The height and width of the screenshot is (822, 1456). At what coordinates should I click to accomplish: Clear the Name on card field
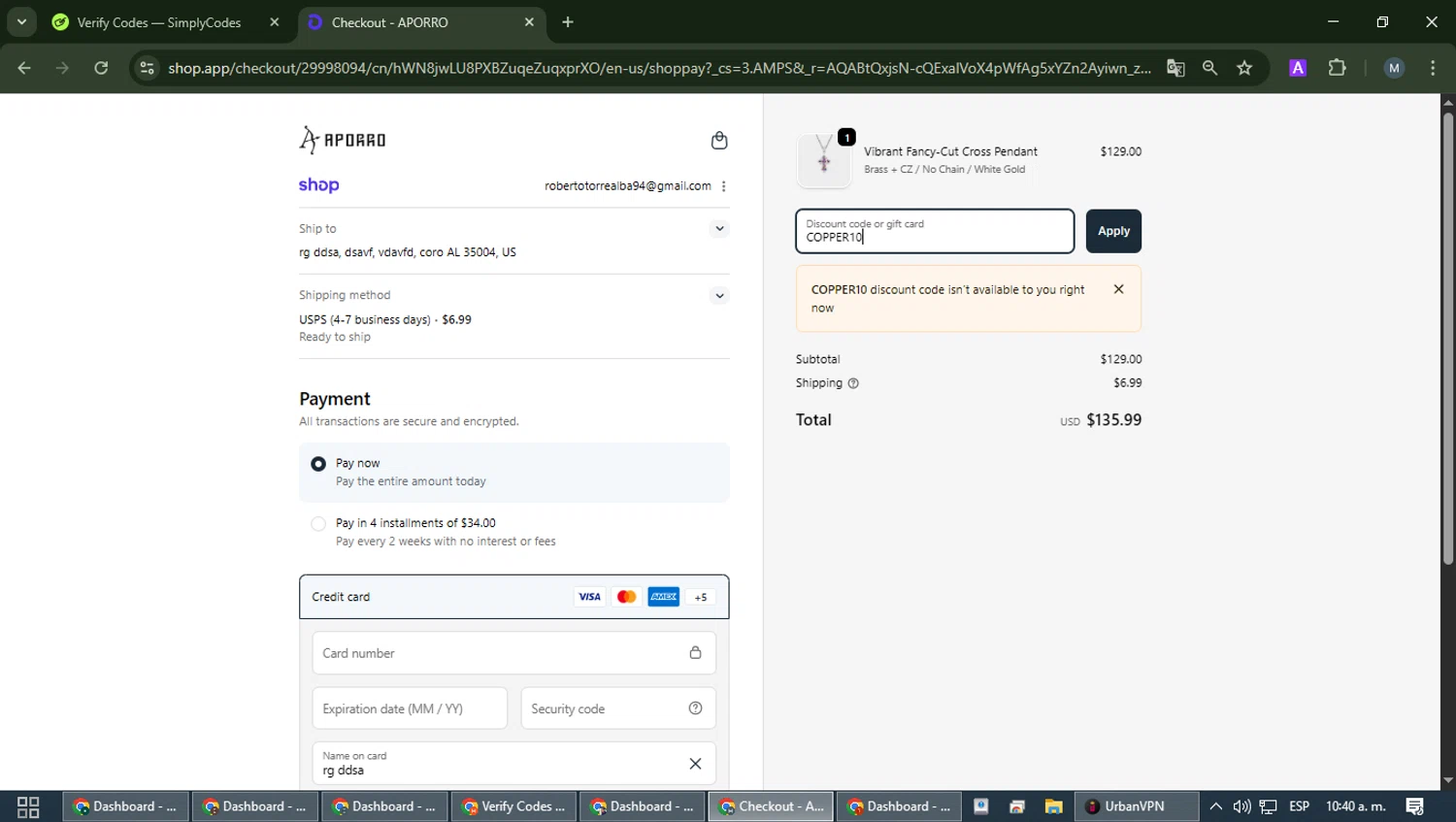point(695,764)
